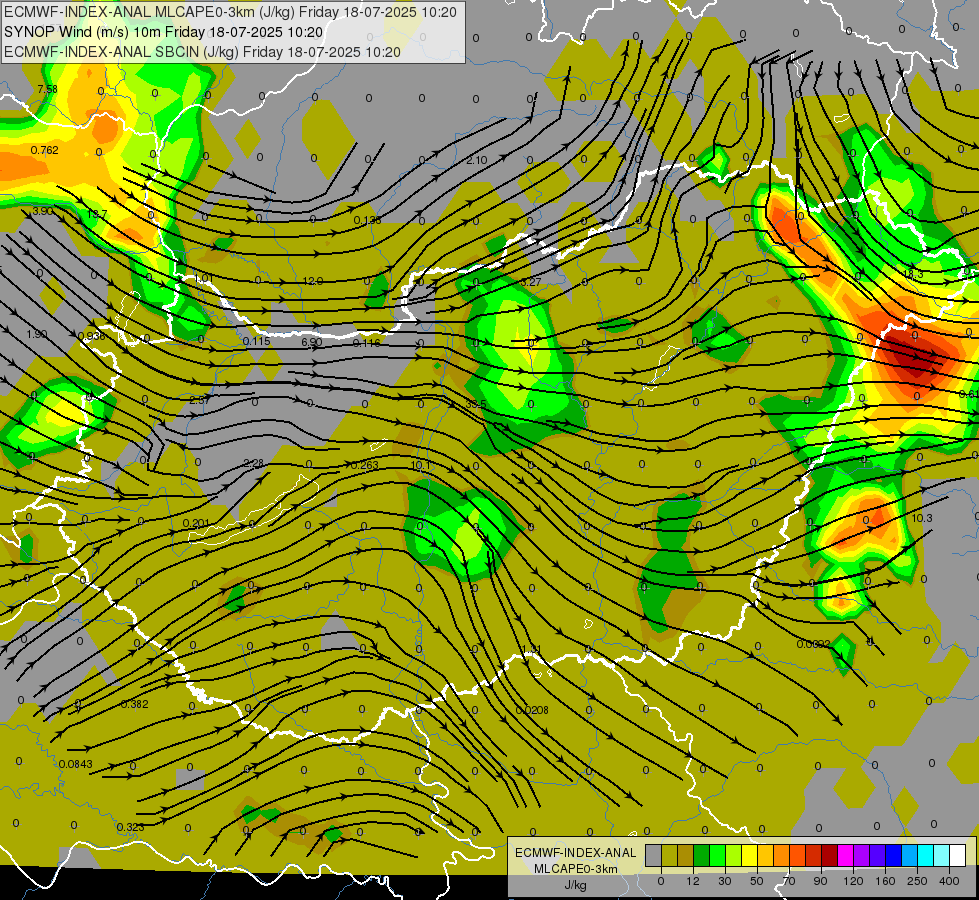979x900 pixels.
Task: Select the dark green legend swatch
Action: pos(702,855)
